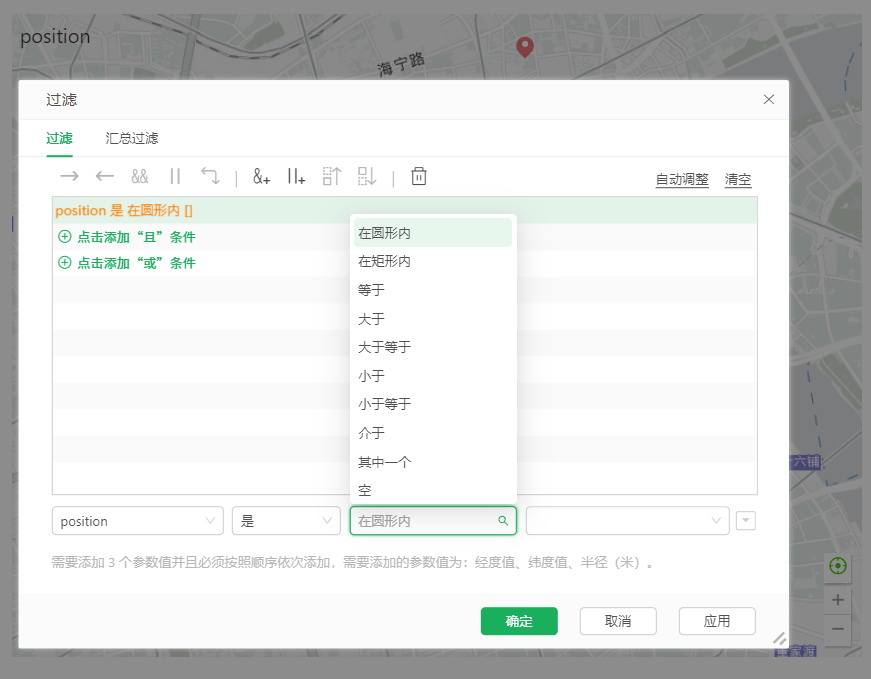Viewport: 871px width, 679px height.
Task: Zoom in the map with plus button
Action: pyautogui.click(x=838, y=600)
